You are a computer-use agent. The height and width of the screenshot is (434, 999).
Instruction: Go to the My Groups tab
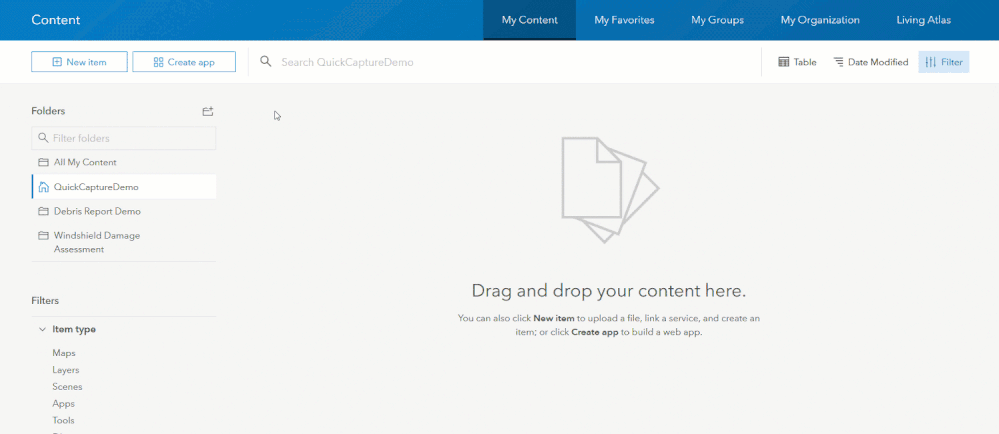tap(717, 20)
